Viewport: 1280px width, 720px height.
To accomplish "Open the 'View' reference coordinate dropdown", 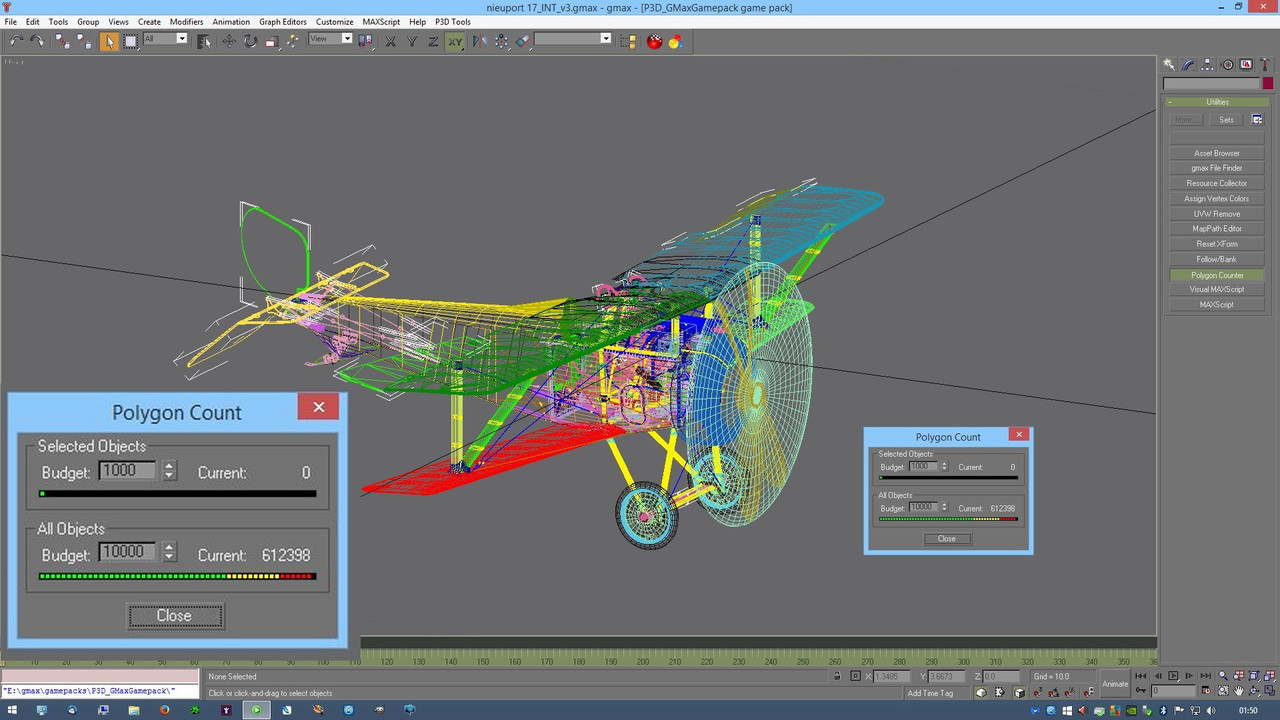I will click(x=332, y=39).
